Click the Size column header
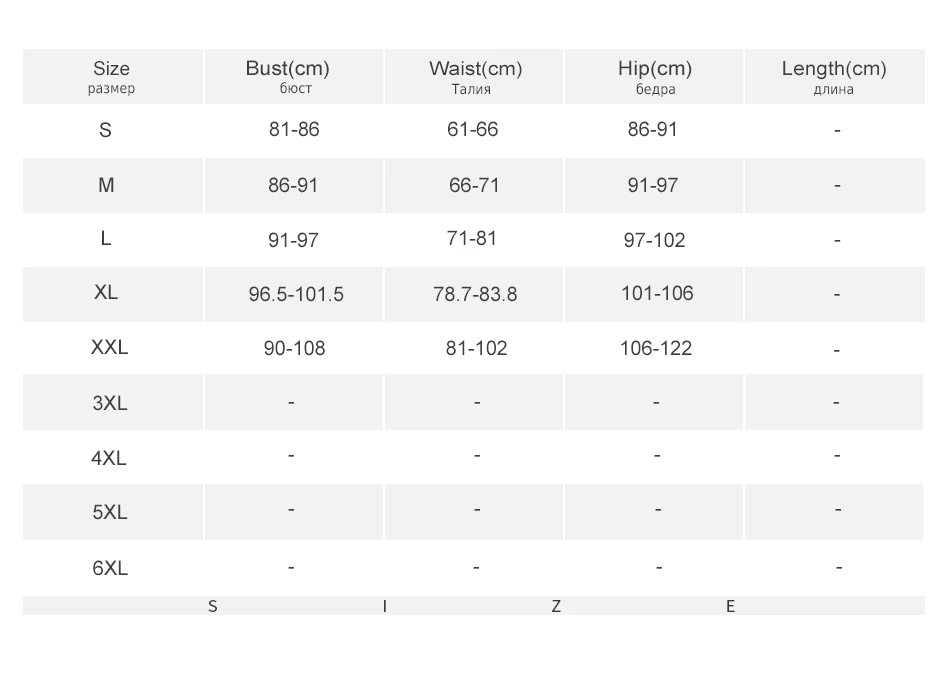Screen dimensions: 950x680 [x=111, y=77]
